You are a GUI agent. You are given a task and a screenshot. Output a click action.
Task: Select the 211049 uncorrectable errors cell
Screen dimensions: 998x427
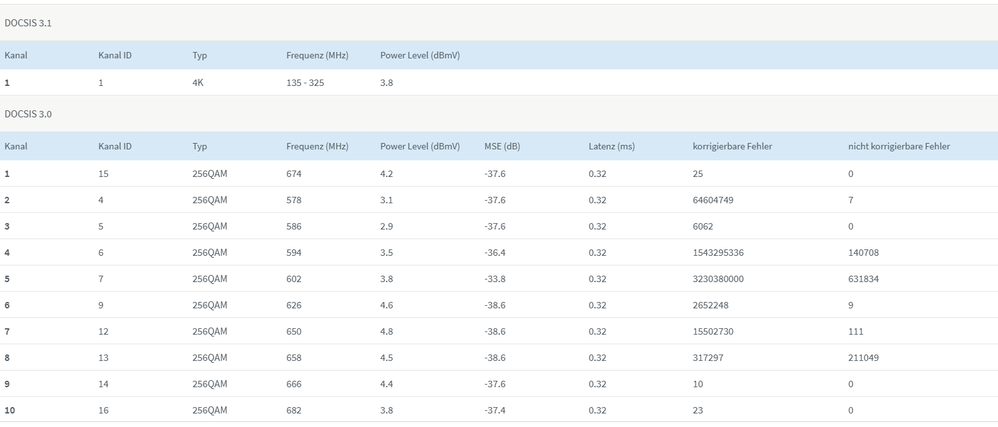click(863, 358)
